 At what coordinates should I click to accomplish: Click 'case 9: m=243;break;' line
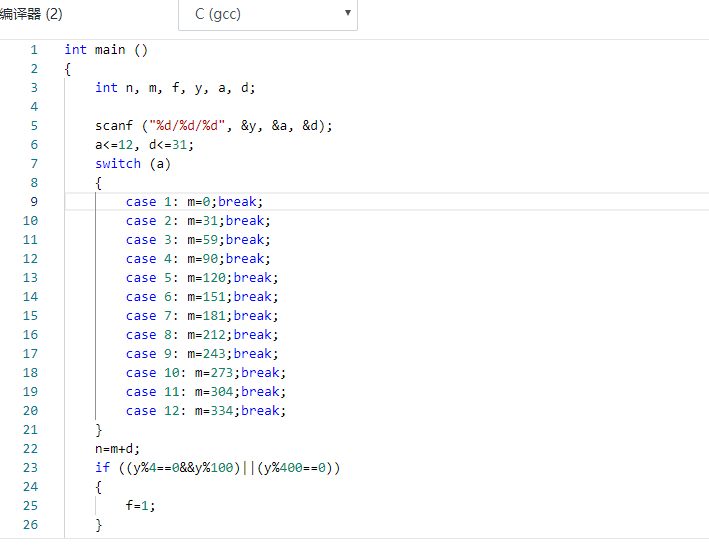coord(202,354)
